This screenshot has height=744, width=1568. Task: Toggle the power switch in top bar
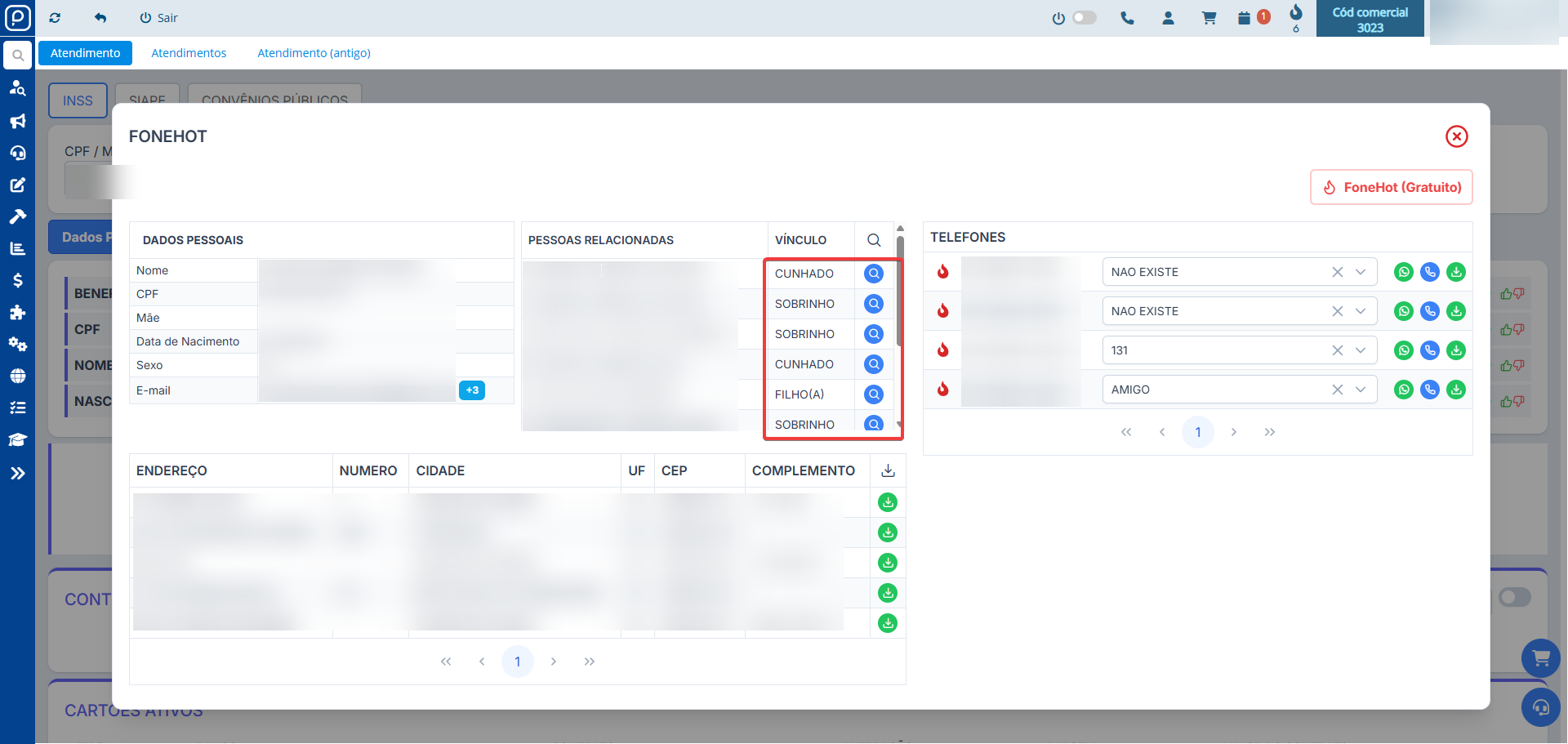(x=1084, y=18)
